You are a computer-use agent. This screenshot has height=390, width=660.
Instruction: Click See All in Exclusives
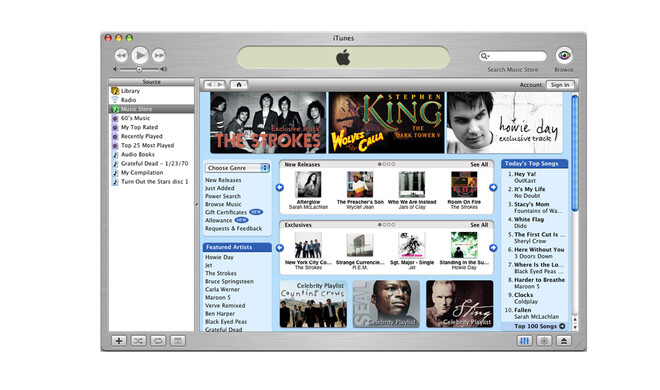tap(479, 225)
